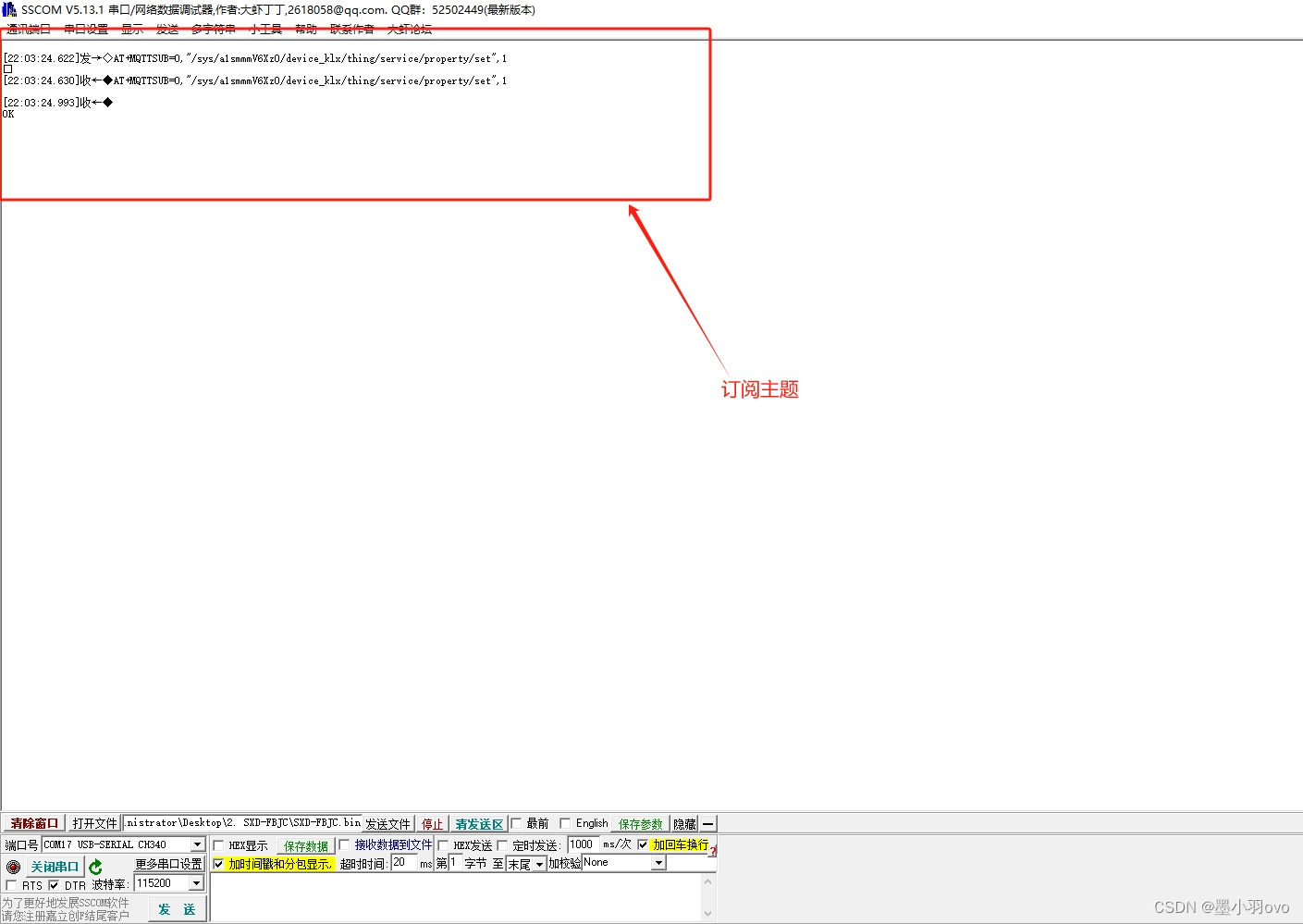Click the 第 1 字节 start byte field

click(x=455, y=863)
